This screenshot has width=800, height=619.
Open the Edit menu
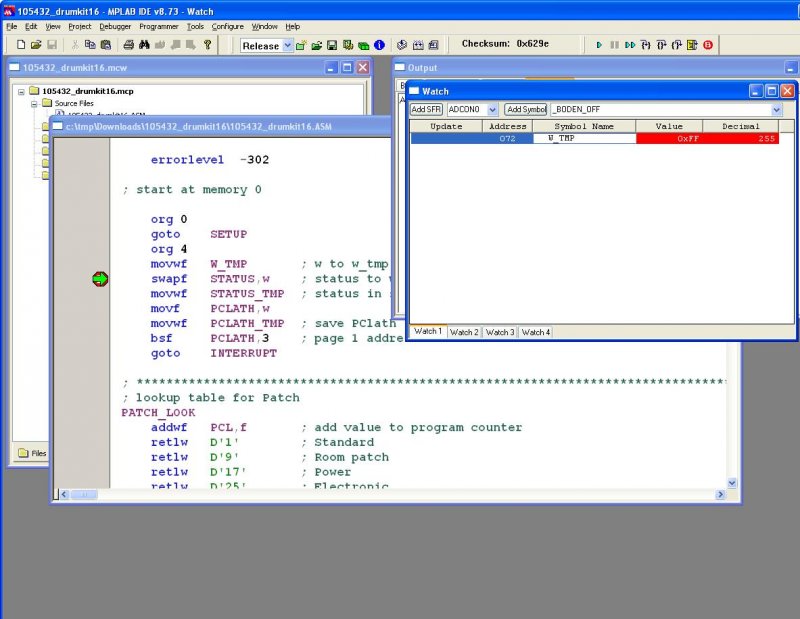click(31, 27)
